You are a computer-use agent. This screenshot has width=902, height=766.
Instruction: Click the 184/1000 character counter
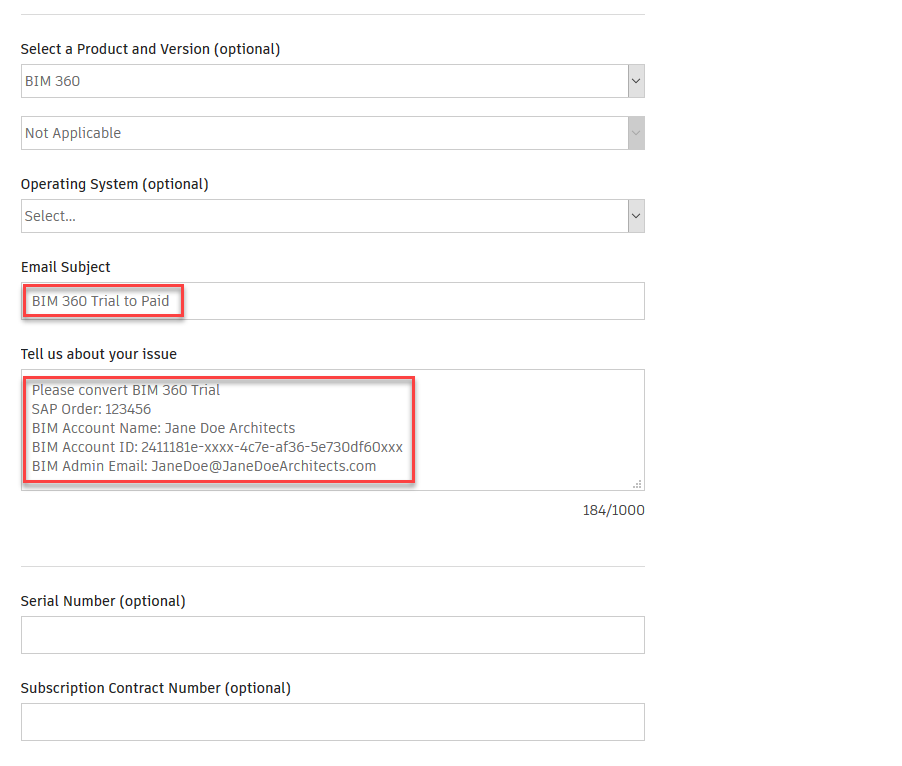point(613,510)
